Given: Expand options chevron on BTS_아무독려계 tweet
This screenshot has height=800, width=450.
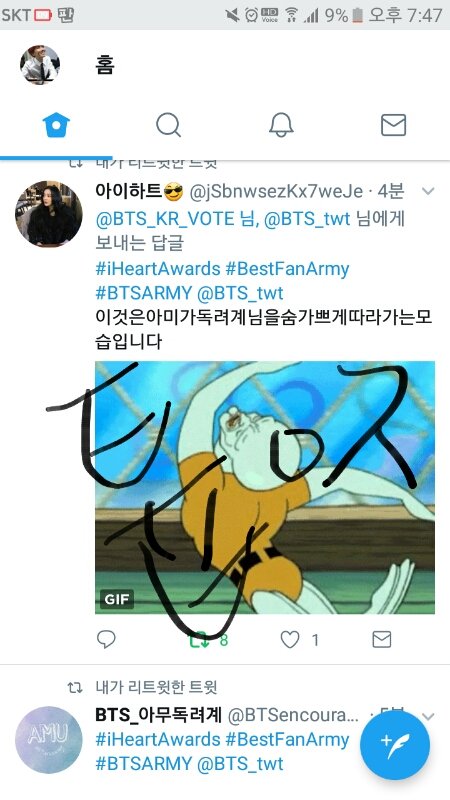Looking at the screenshot, I should (x=429, y=716).
